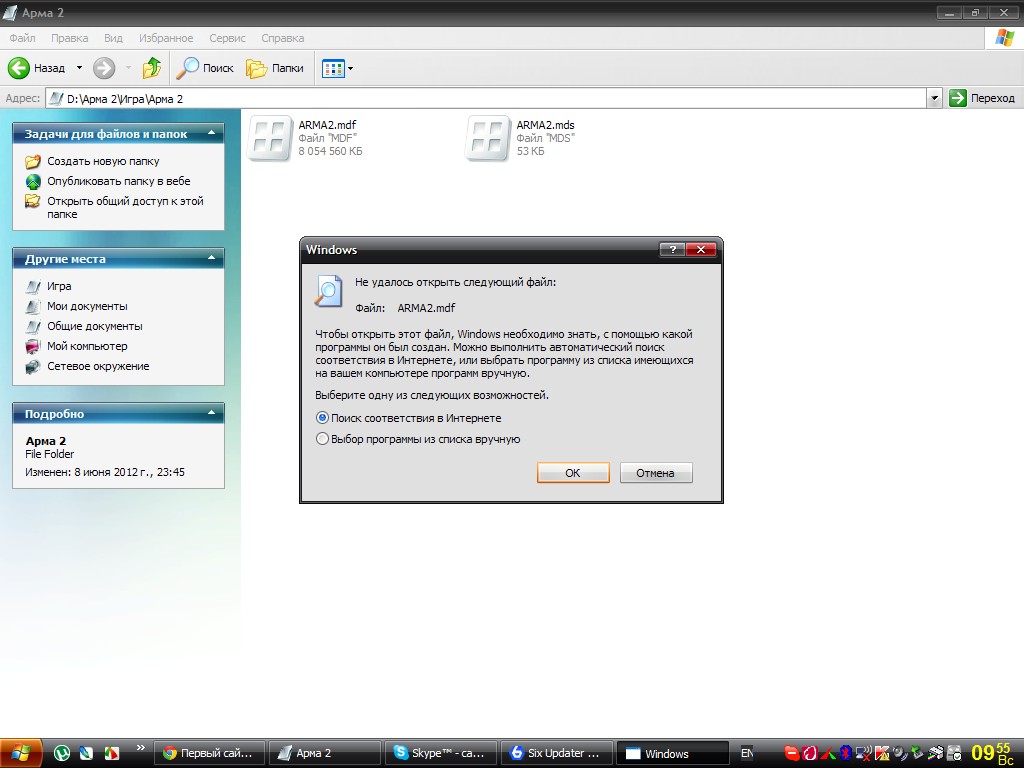Click the help question mark in dialog
Image resolution: width=1024 pixels, height=768 pixels.
pos(672,249)
